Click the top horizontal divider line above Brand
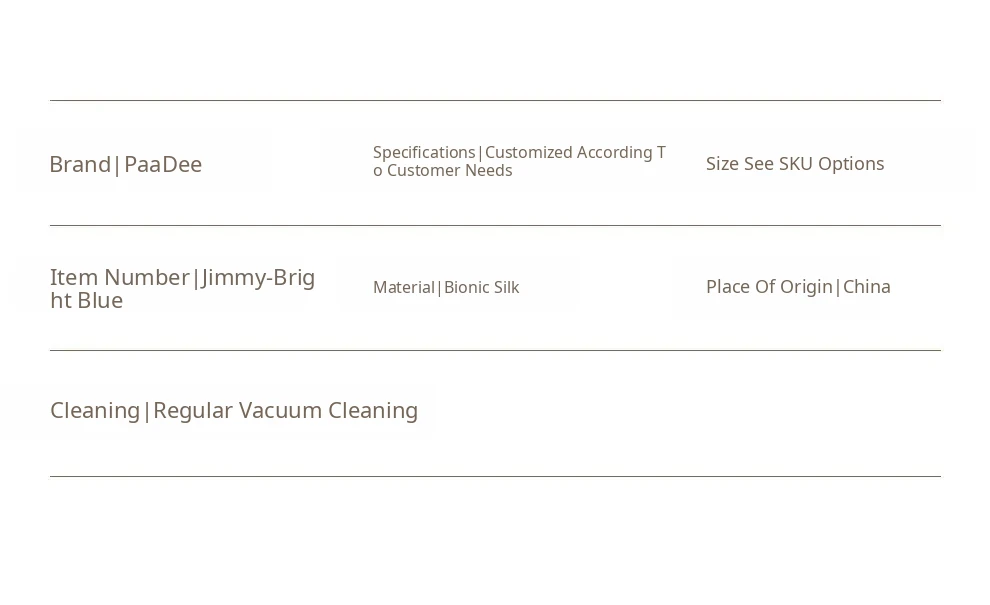 [495, 100]
